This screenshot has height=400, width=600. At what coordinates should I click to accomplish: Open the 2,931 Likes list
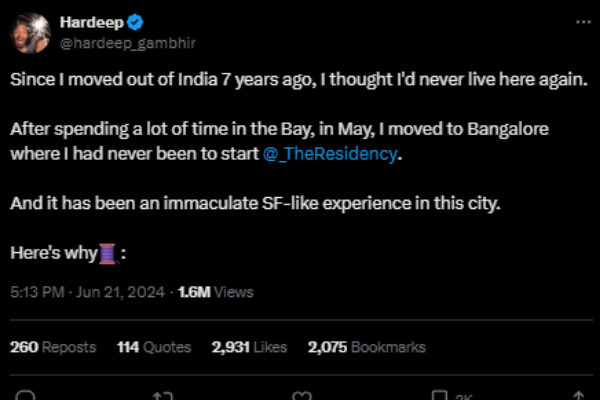pos(249,347)
